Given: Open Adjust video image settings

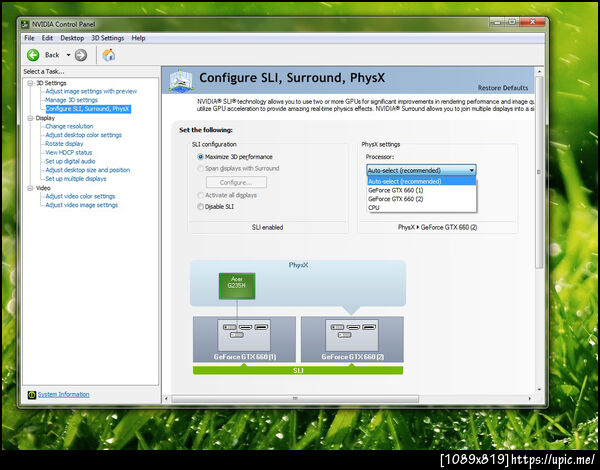Looking at the screenshot, I should [x=82, y=205].
